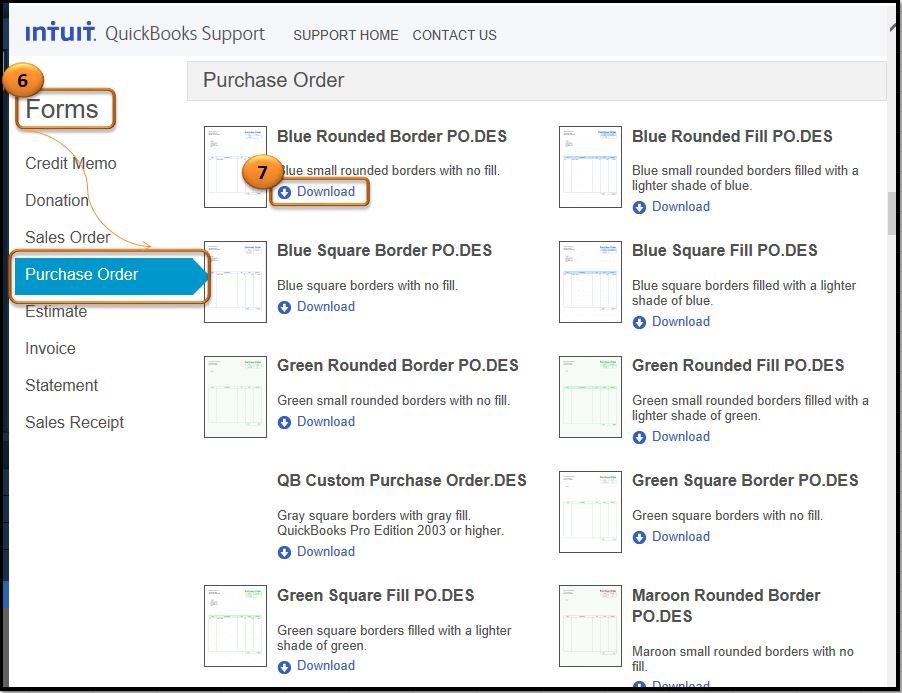Download Blue Rounded Fill PO.DES template
This screenshot has width=902, height=693.
681,206
